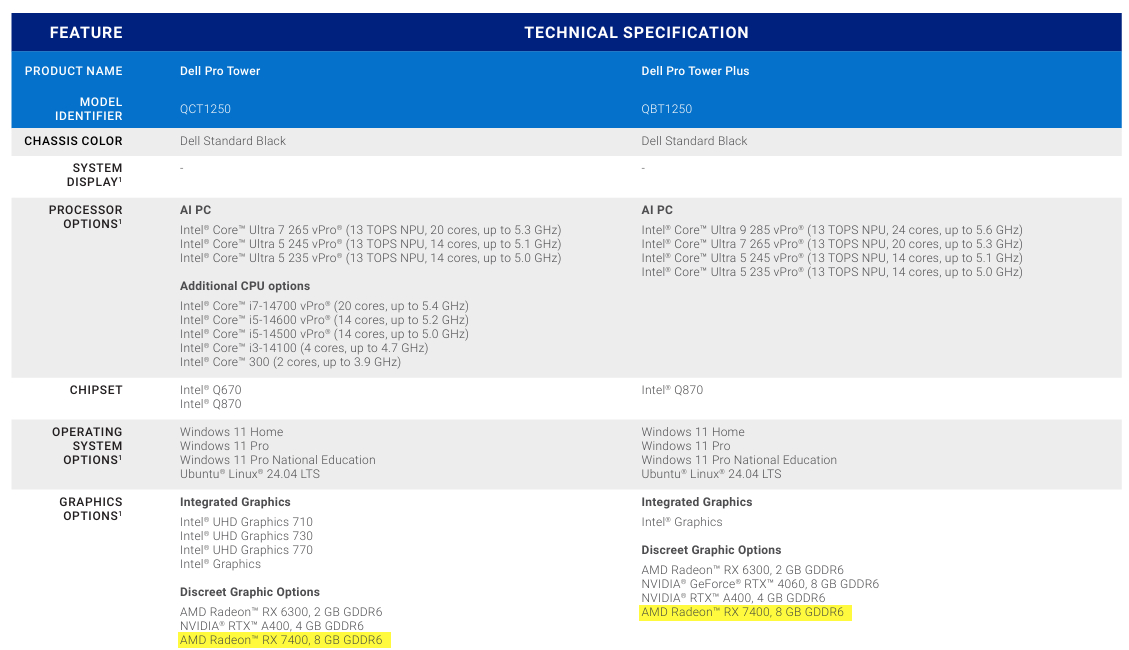Click the NVIDIA GeForce RTX 4060 entry

759,584
